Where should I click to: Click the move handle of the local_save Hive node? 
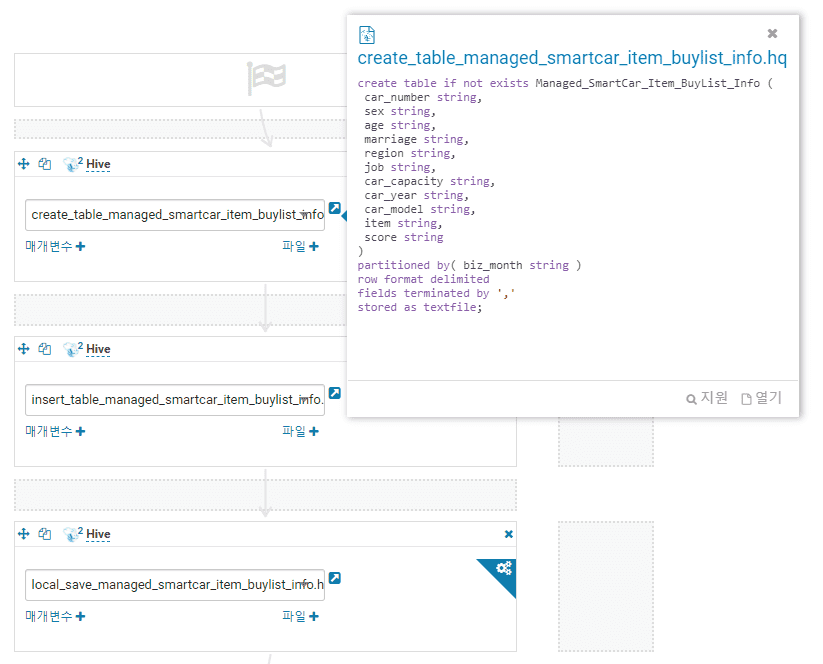[x=24, y=534]
